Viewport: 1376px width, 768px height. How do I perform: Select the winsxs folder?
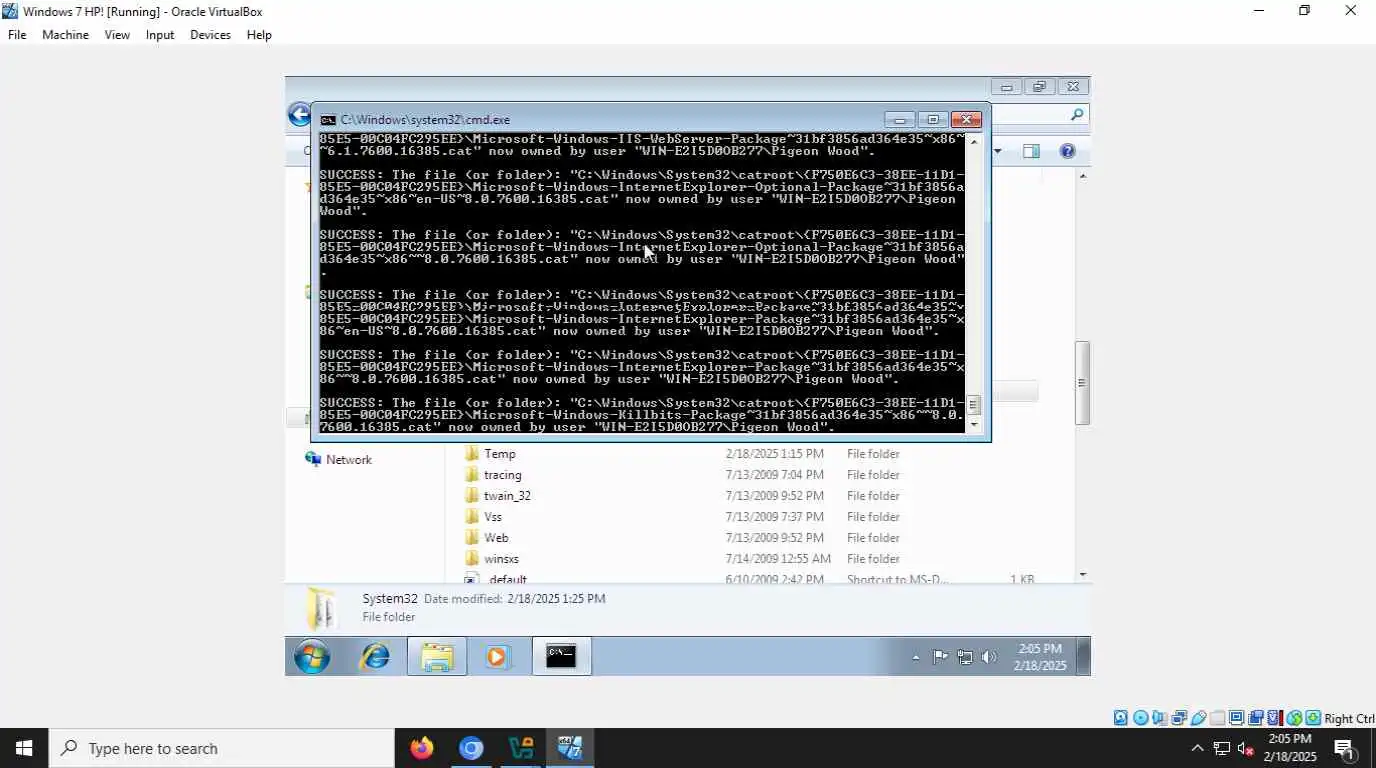click(x=501, y=559)
